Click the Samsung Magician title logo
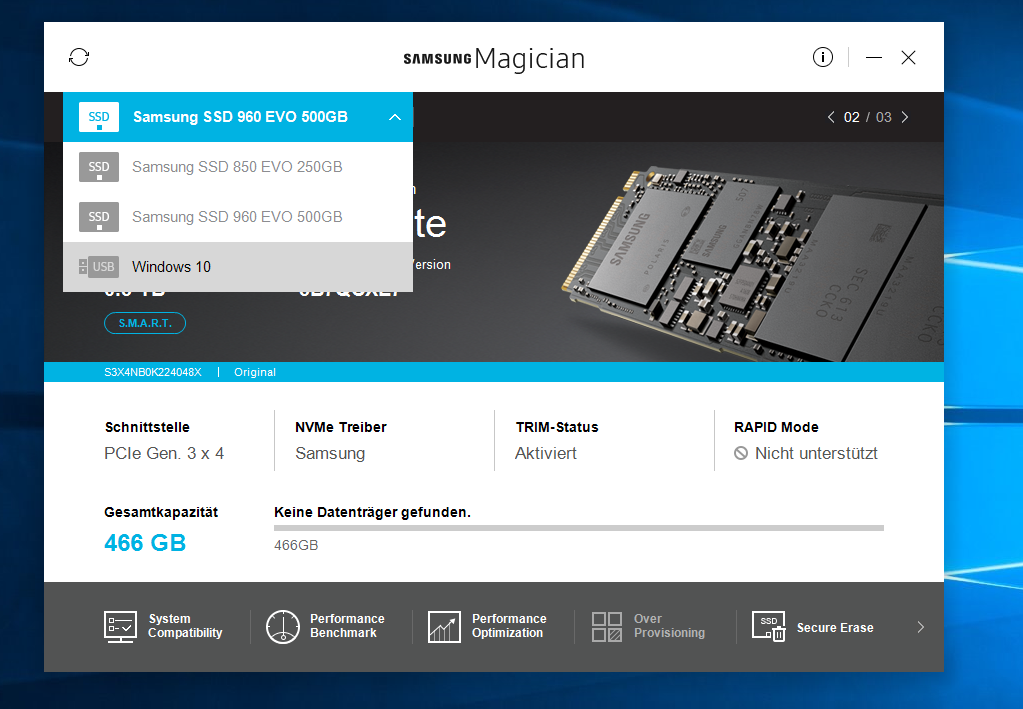1023x709 pixels. click(494, 59)
